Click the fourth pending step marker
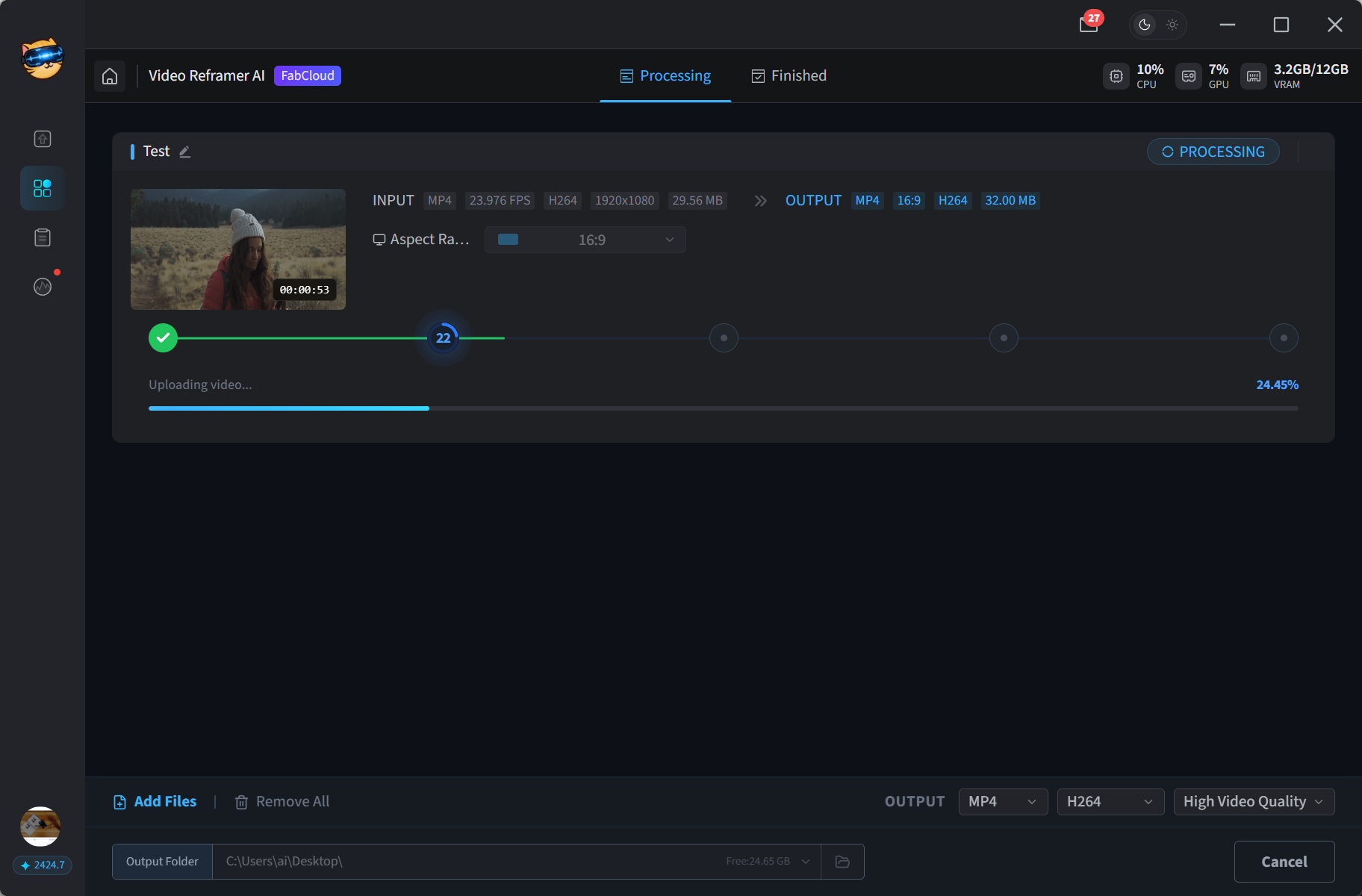1362x896 pixels. pyautogui.click(x=1004, y=338)
